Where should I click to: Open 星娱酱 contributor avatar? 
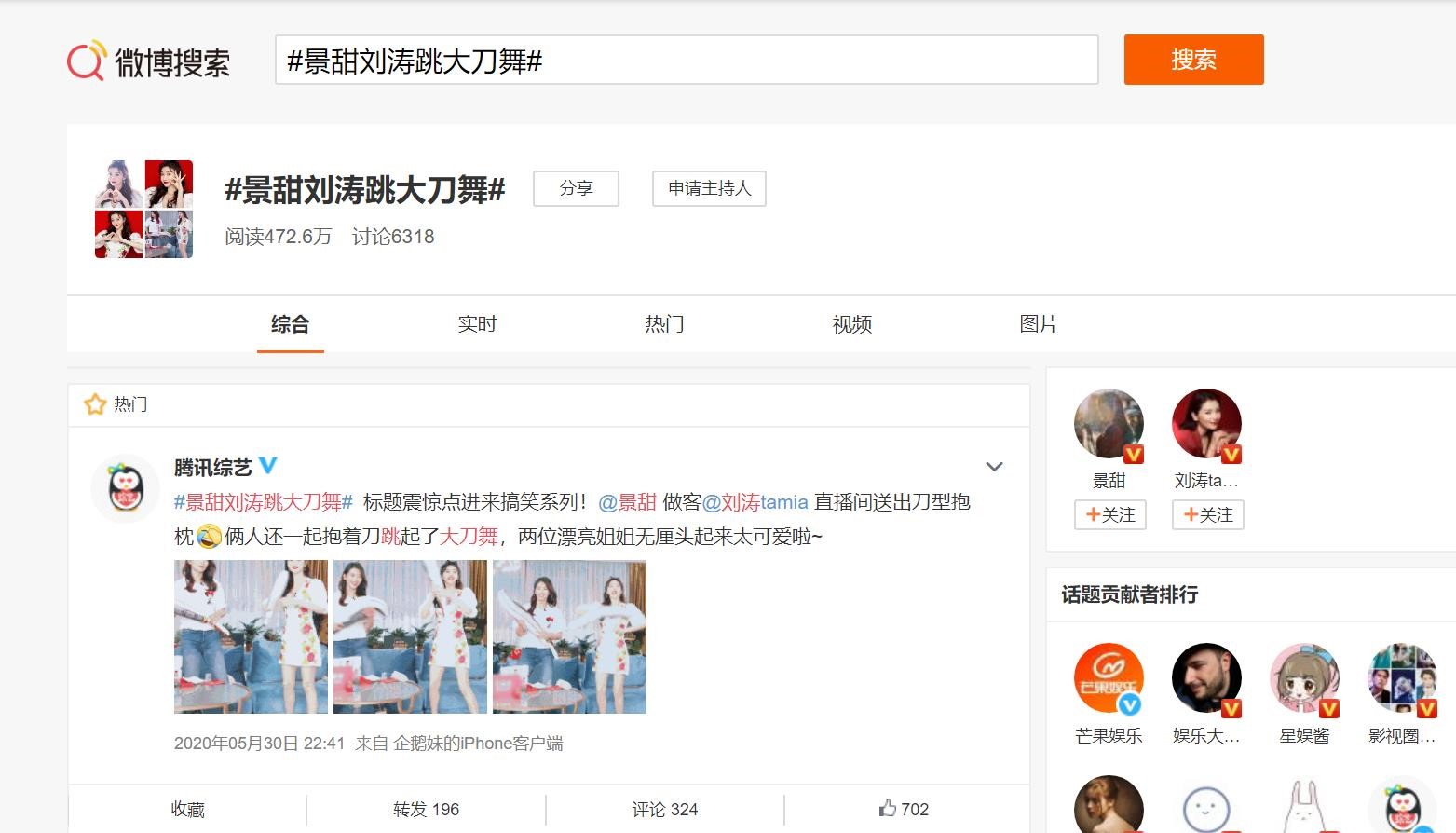(1305, 678)
